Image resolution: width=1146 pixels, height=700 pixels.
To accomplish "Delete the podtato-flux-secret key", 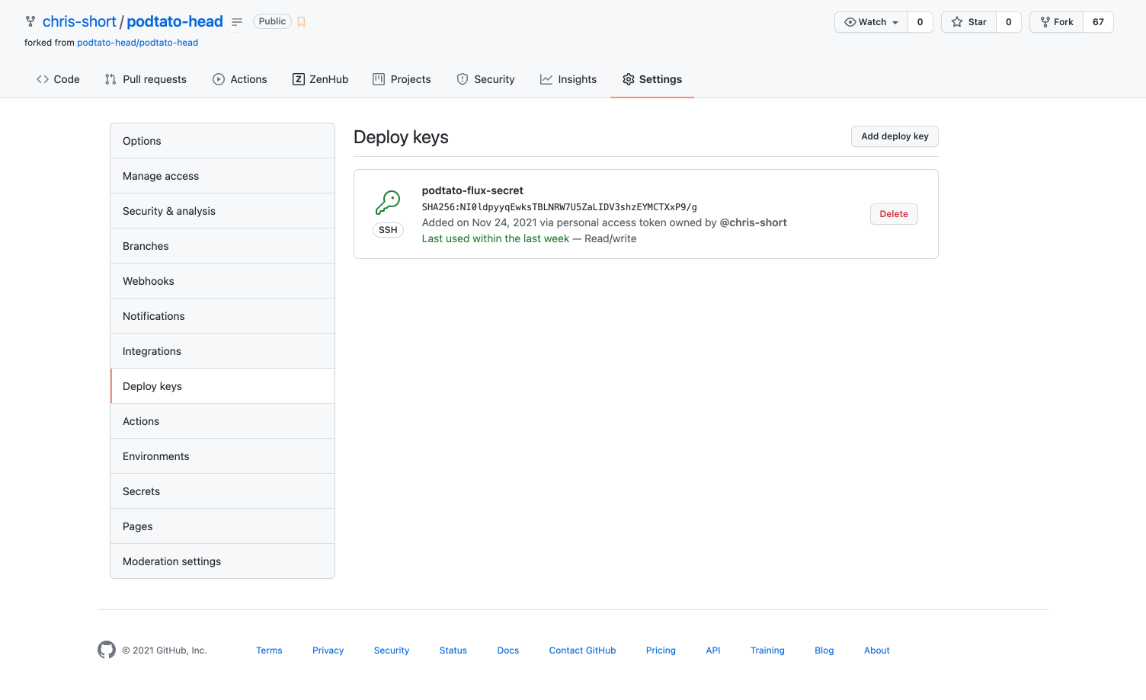I will (893, 214).
